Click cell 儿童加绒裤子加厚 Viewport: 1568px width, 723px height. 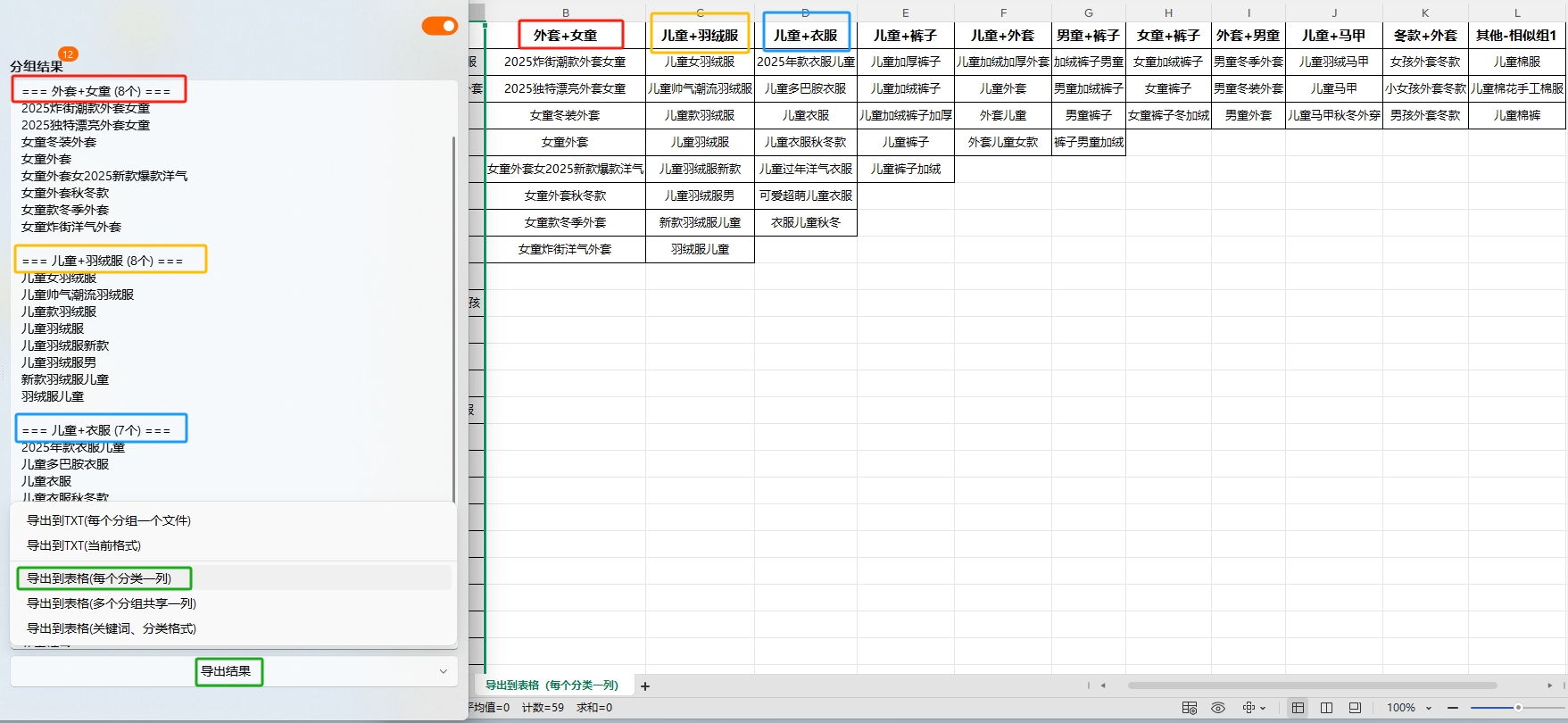[906, 115]
